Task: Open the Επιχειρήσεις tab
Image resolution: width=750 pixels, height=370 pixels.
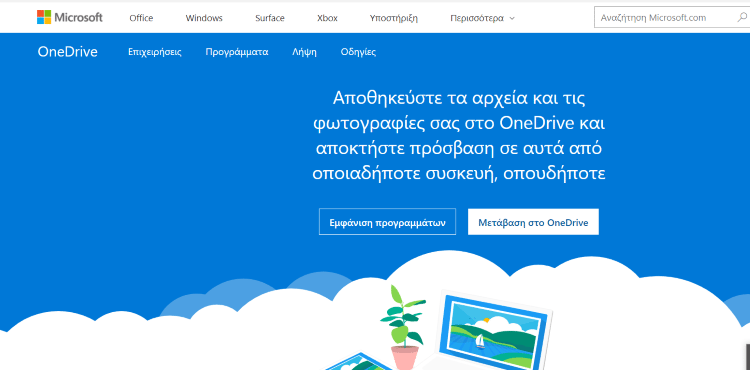Action: click(154, 52)
